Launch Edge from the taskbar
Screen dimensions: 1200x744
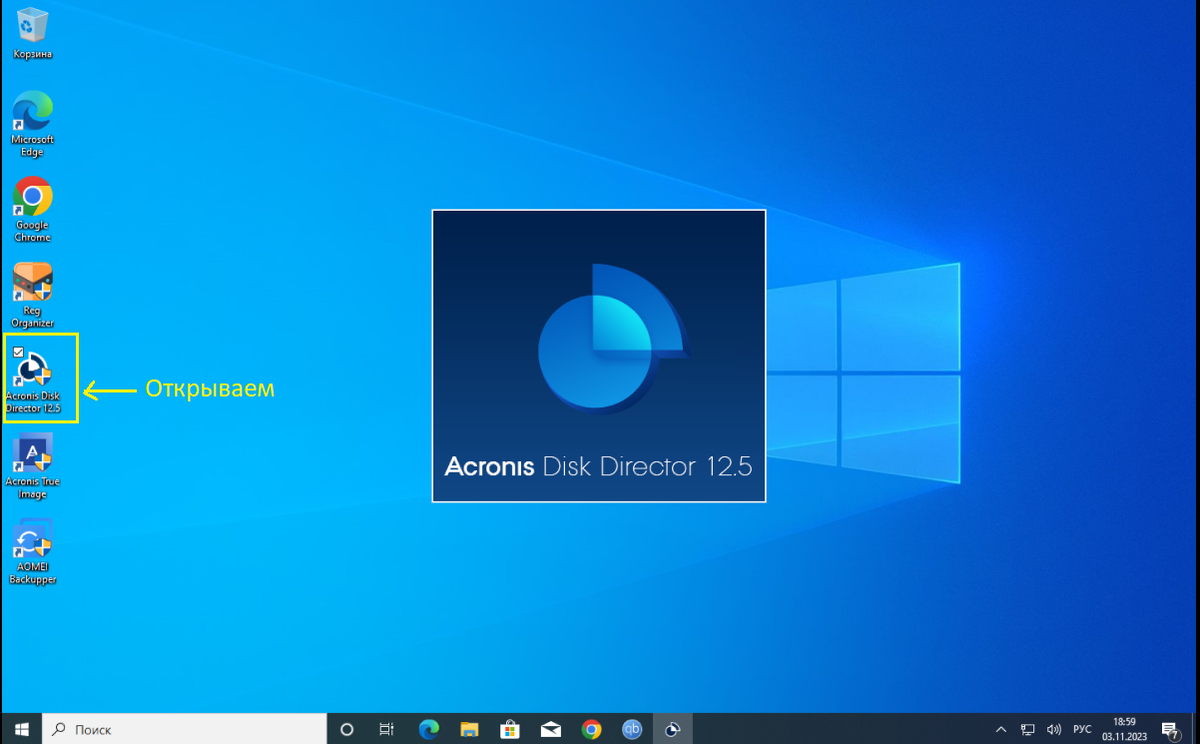[x=429, y=729]
